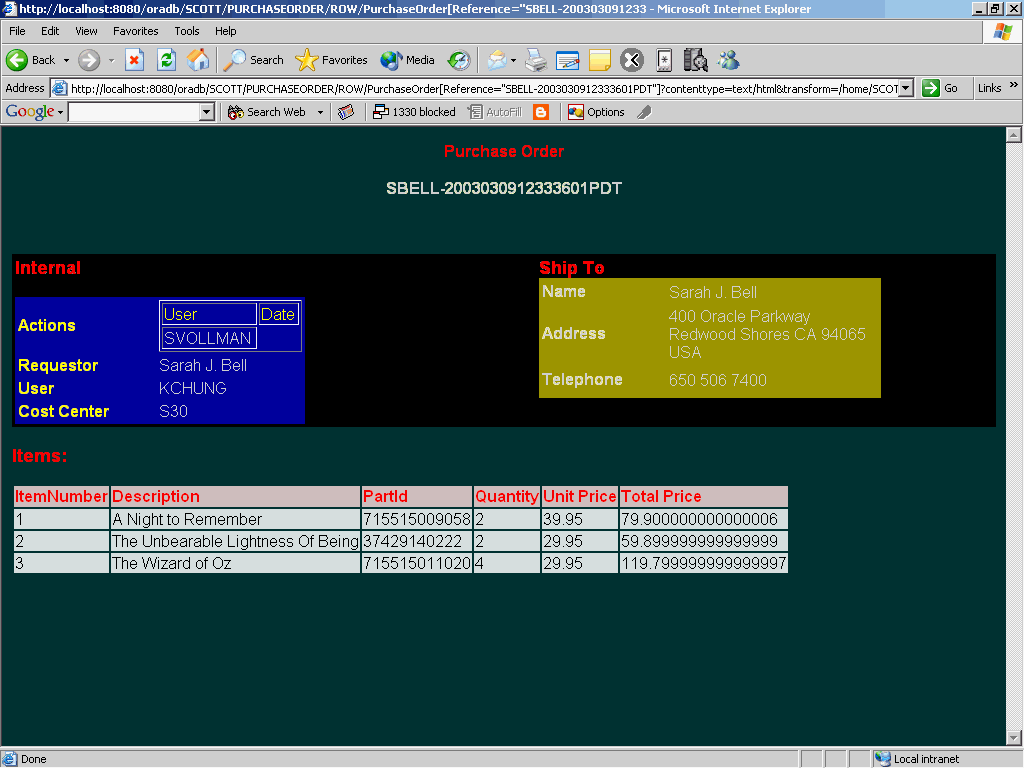This screenshot has width=1024, height=768.
Task: Open the browser Search panel
Action: click(x=253, y=60)
